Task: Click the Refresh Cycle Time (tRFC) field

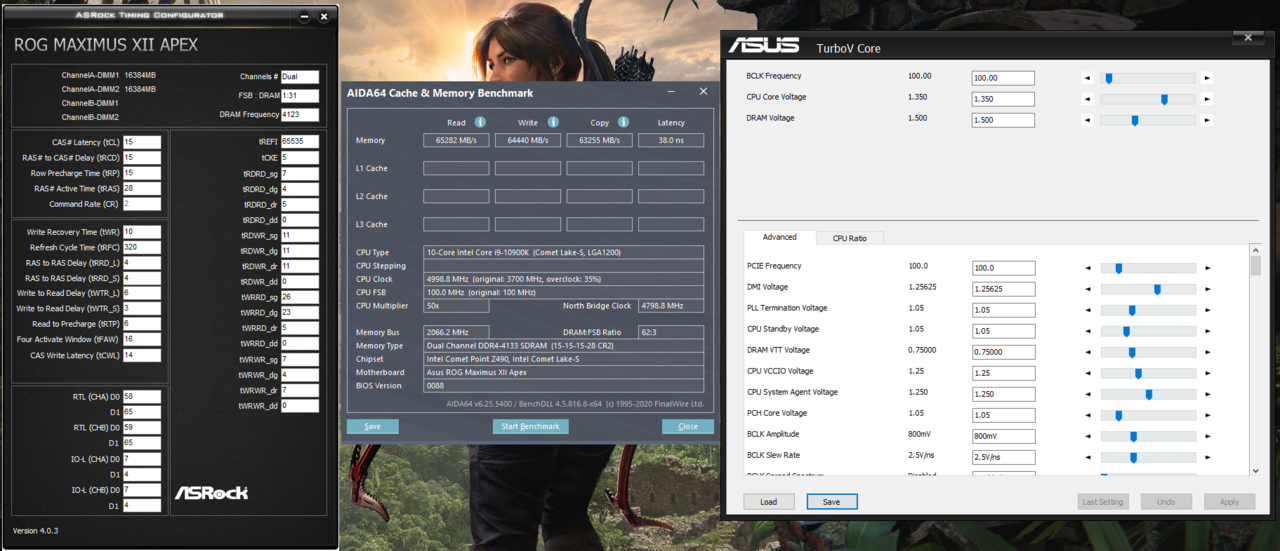Action: coord(141,247)
